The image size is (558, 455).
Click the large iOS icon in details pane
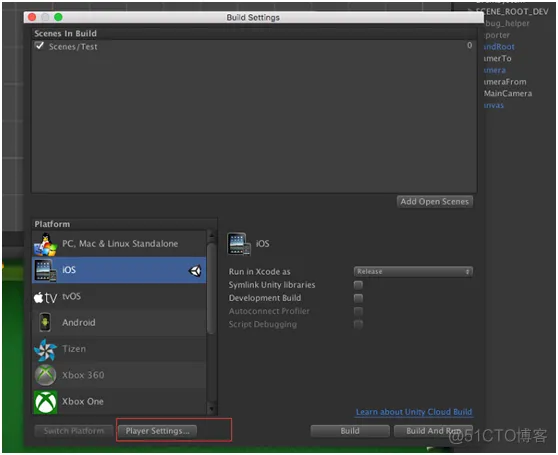pos(239,244)
